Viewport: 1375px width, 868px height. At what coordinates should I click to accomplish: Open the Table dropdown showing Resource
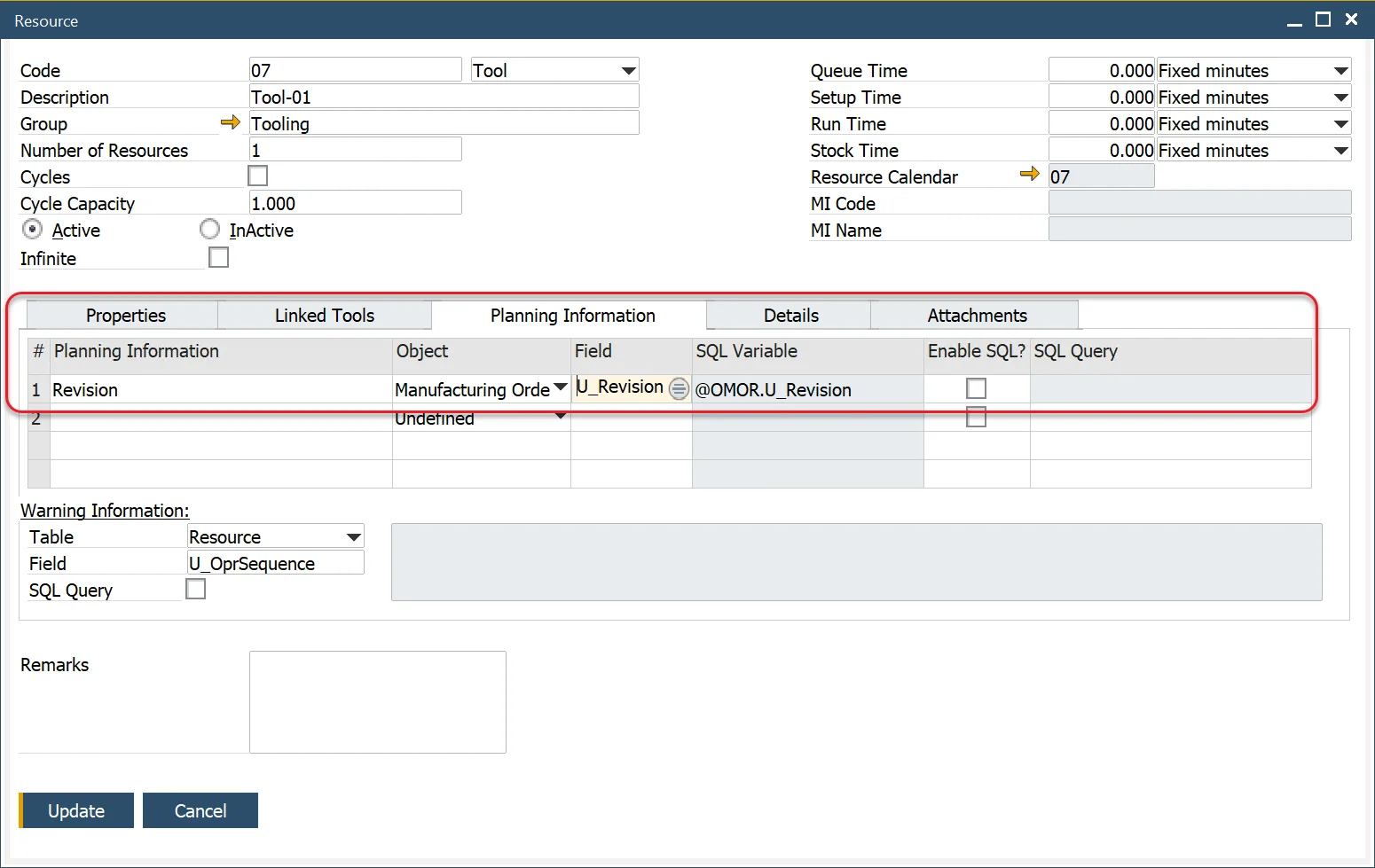click(x=352, y=536)
